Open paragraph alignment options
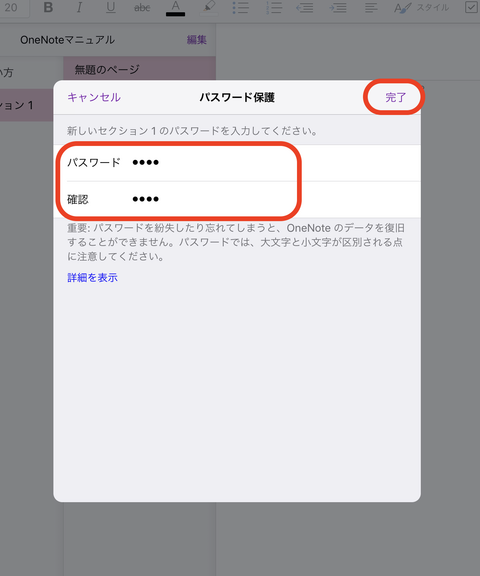 pos(371,8)
